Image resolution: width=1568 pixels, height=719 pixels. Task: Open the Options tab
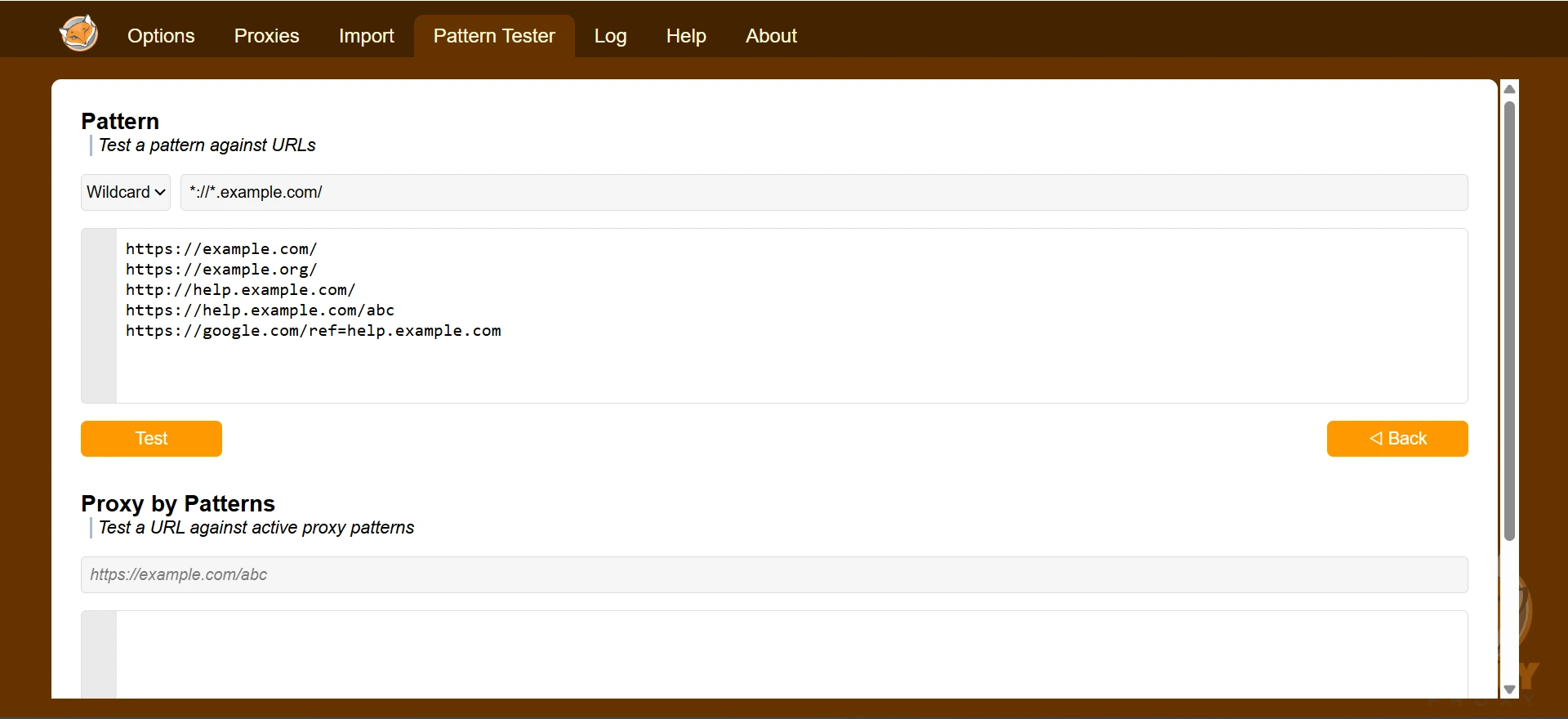[x=161, y=36]
